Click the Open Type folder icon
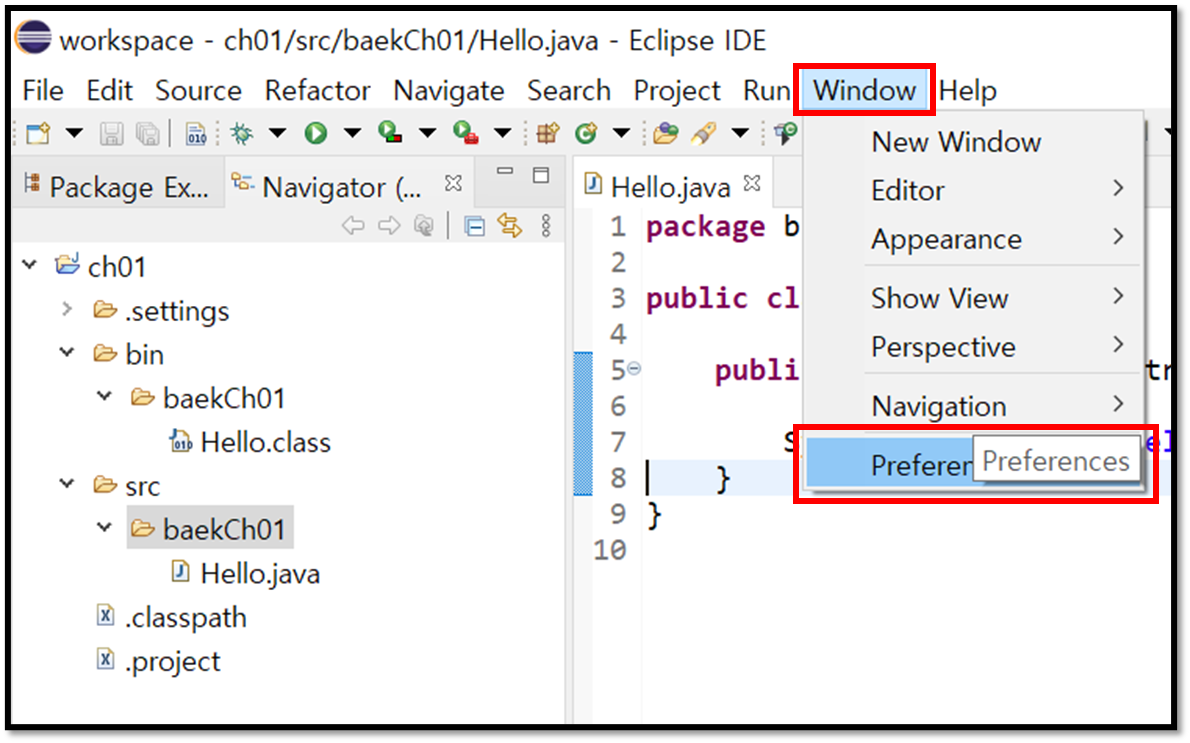The width and height of the screenshot is (1190, 743). [x=666, y=134]
